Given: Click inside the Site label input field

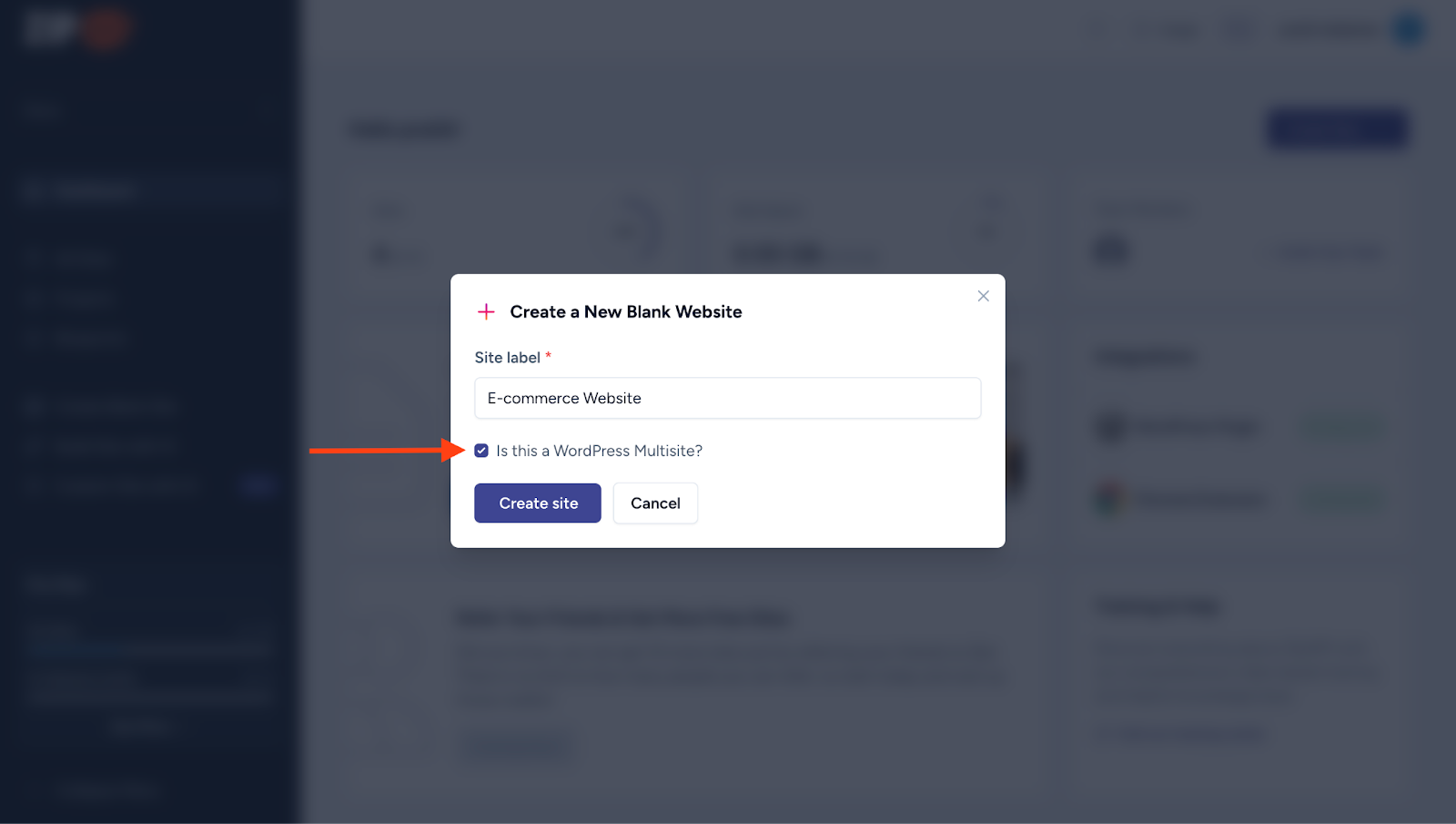Looking at the screenshot, I should point(727,398).
